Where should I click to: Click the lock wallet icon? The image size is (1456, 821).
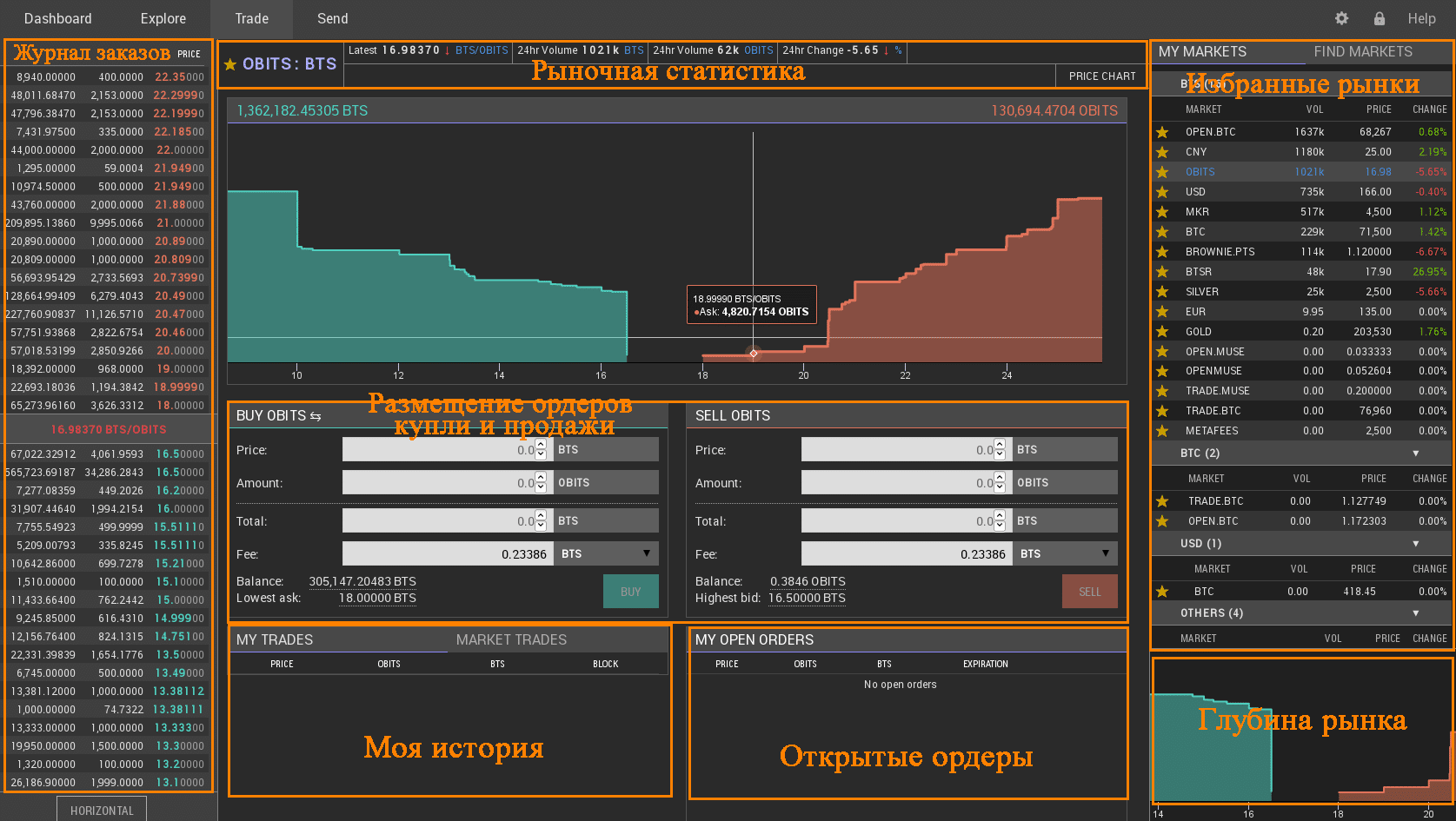(x=1380, y=18)
